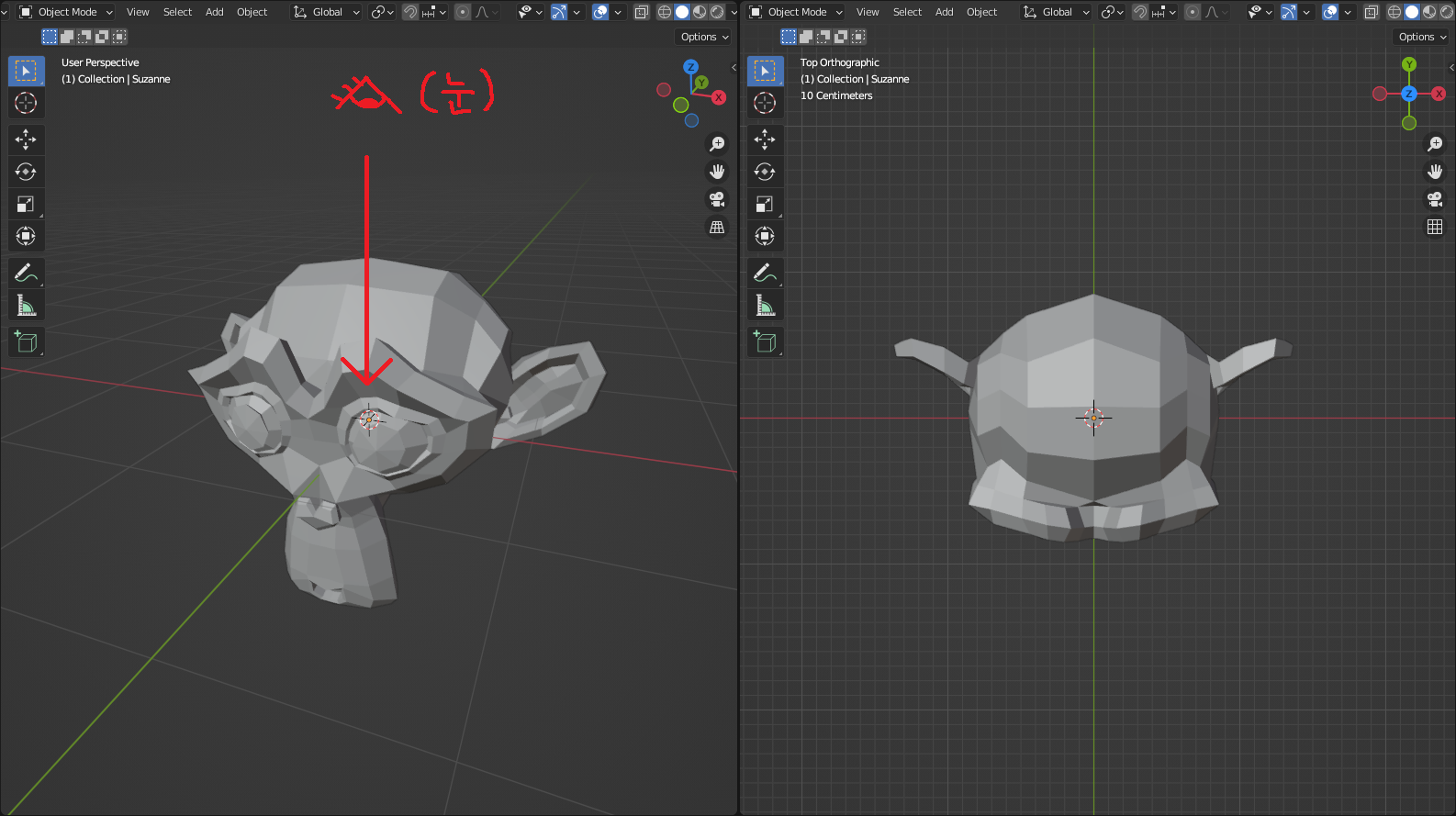Select material preview shading in left viewport
The image size is (1456, 816).
click(x=700, y=12)
